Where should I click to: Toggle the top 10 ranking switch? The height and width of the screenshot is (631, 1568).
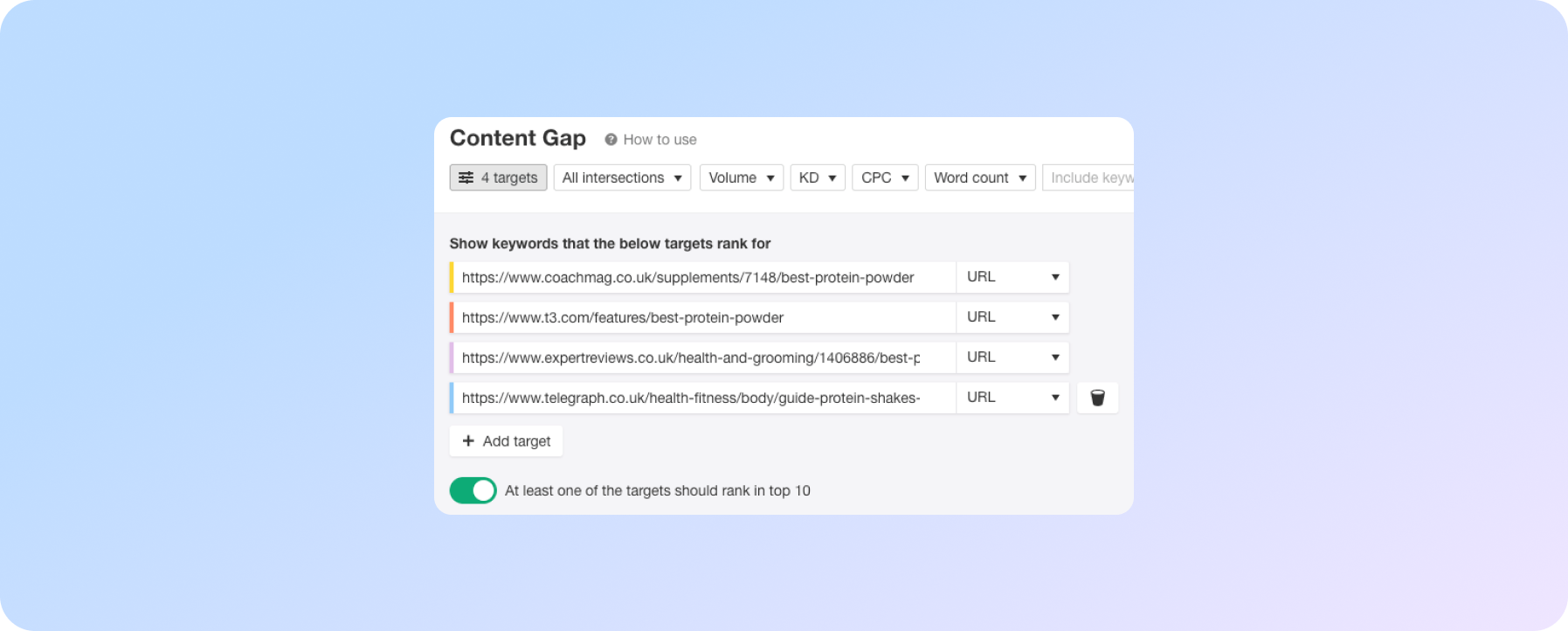[473, 490]
